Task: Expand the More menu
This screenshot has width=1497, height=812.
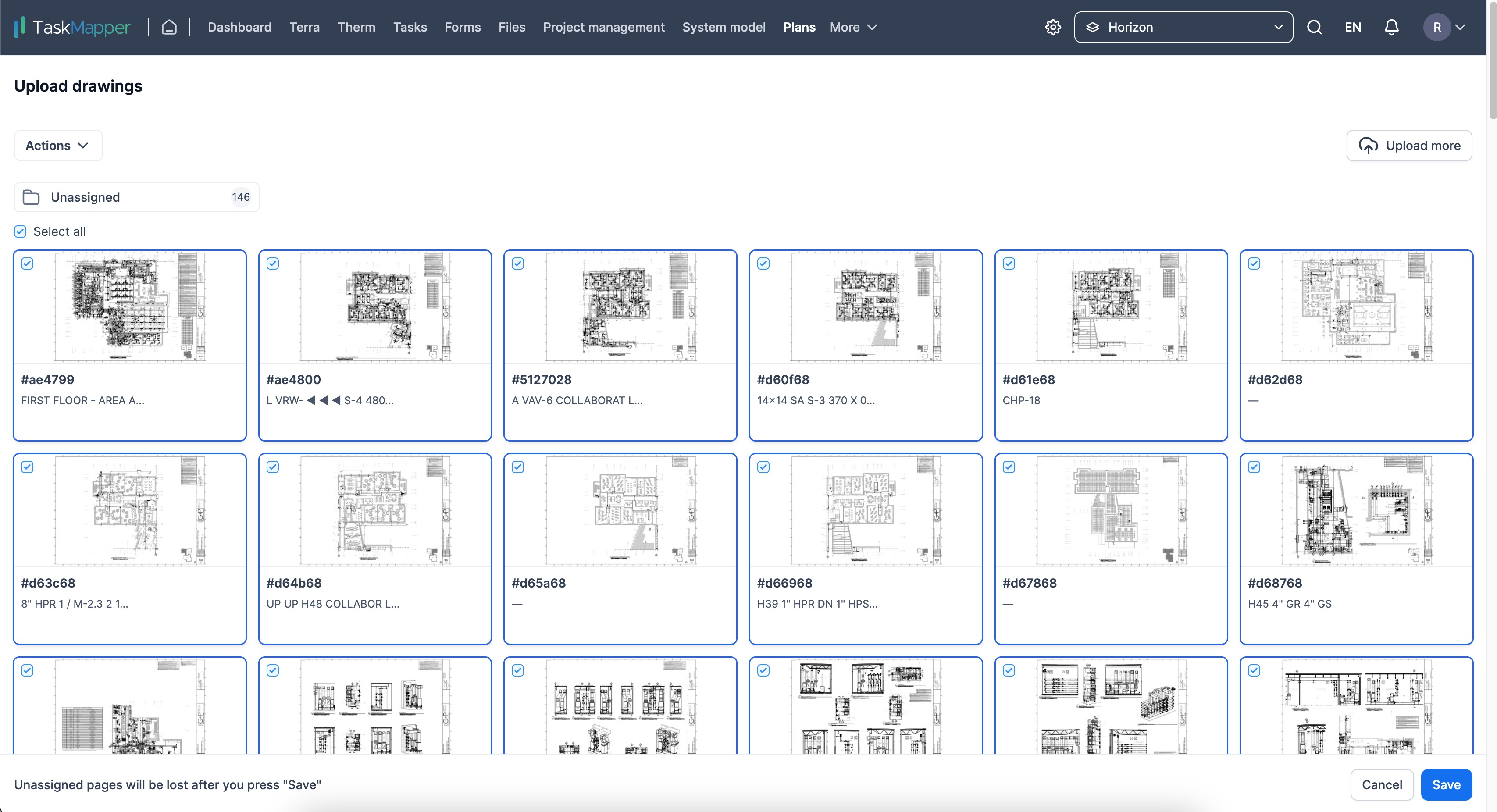Action: pos(853,27)
